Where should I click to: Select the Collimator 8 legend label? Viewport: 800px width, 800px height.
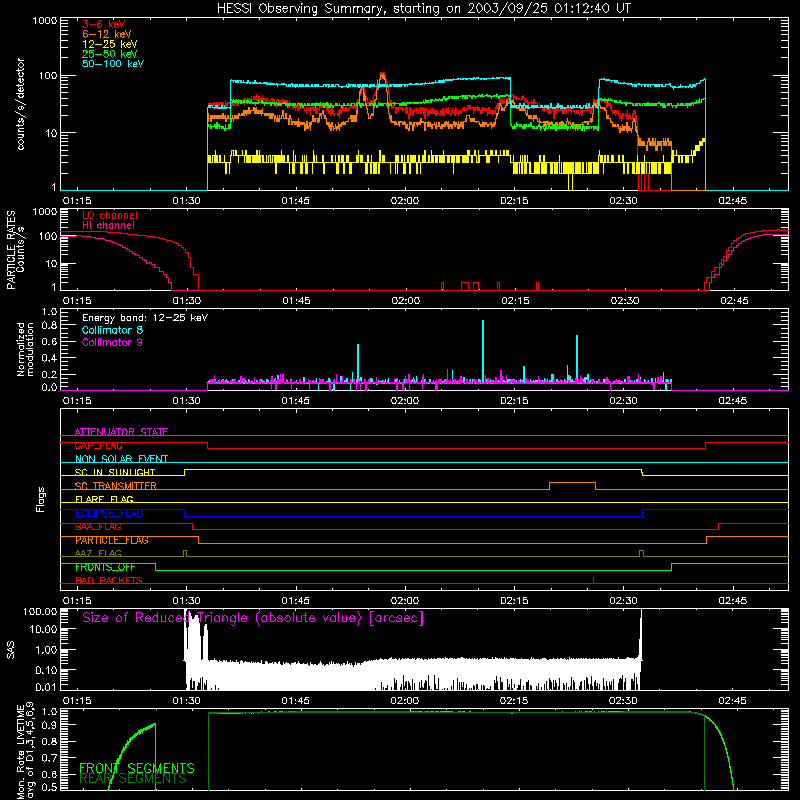pos(112,330)
